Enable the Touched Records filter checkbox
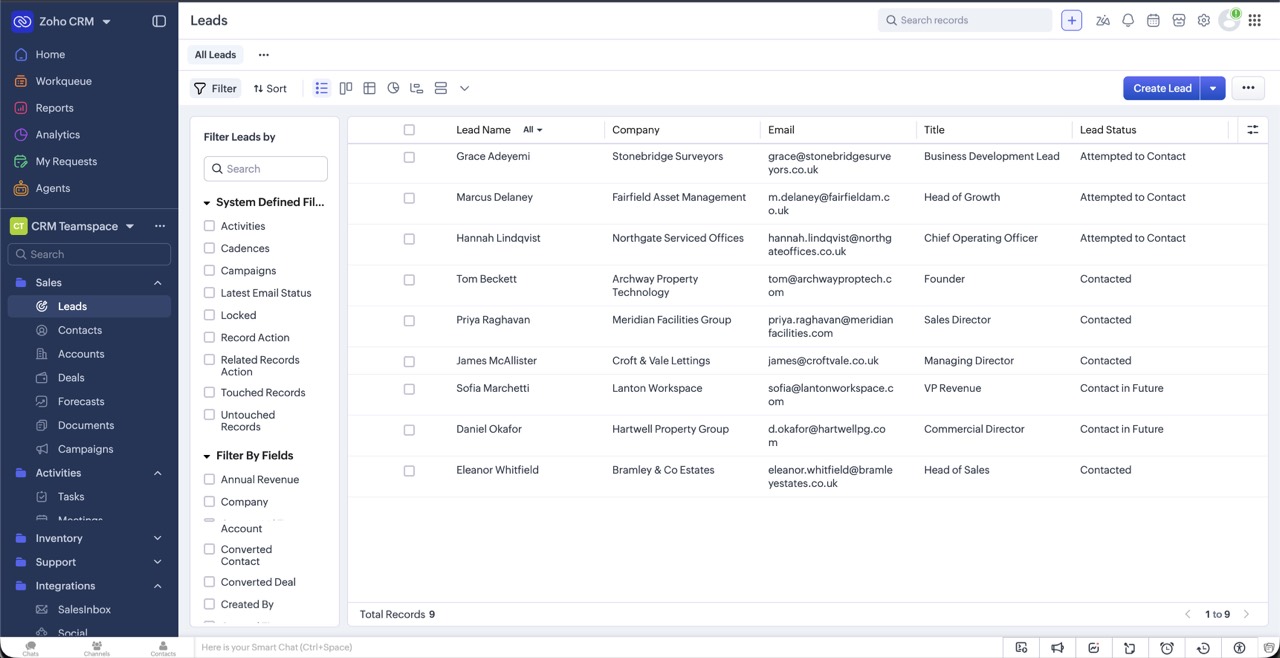Screen dimensions: 1280x658 pos(209,392)
